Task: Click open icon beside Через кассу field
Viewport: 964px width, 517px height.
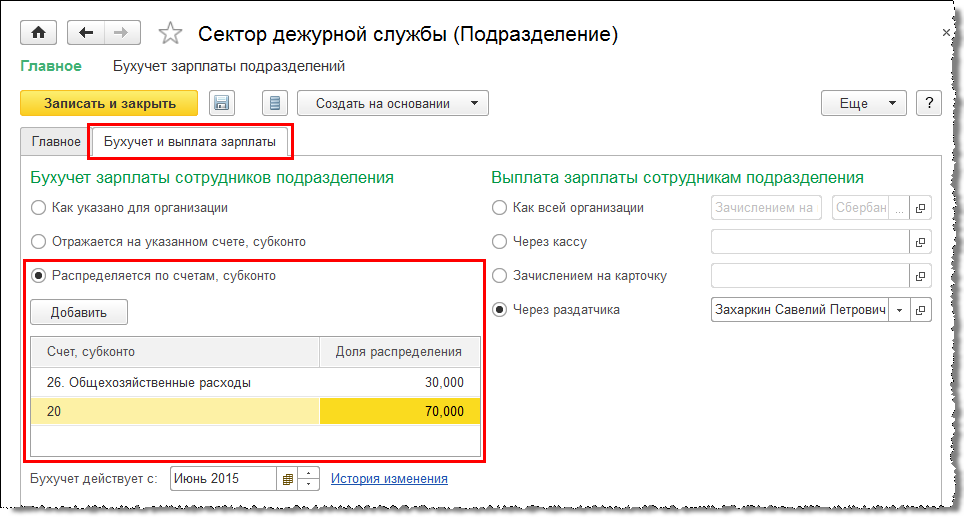Action: click(x=921, y=242)
